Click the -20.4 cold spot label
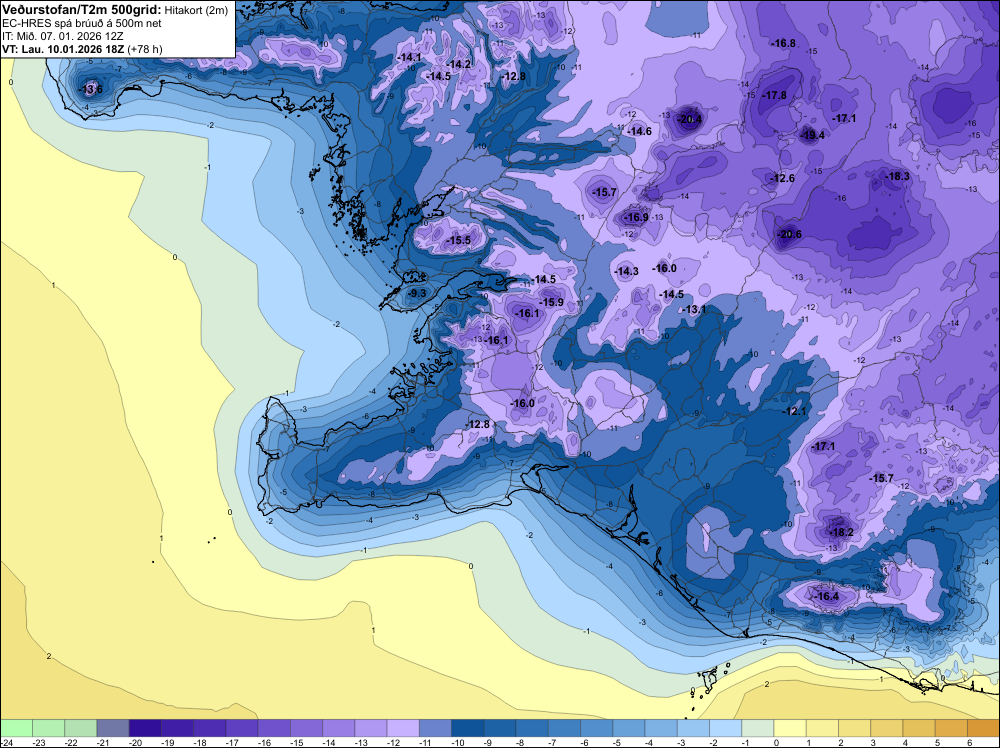The height and width of the screenshot is (748, 1000). [x=689, y=119]
